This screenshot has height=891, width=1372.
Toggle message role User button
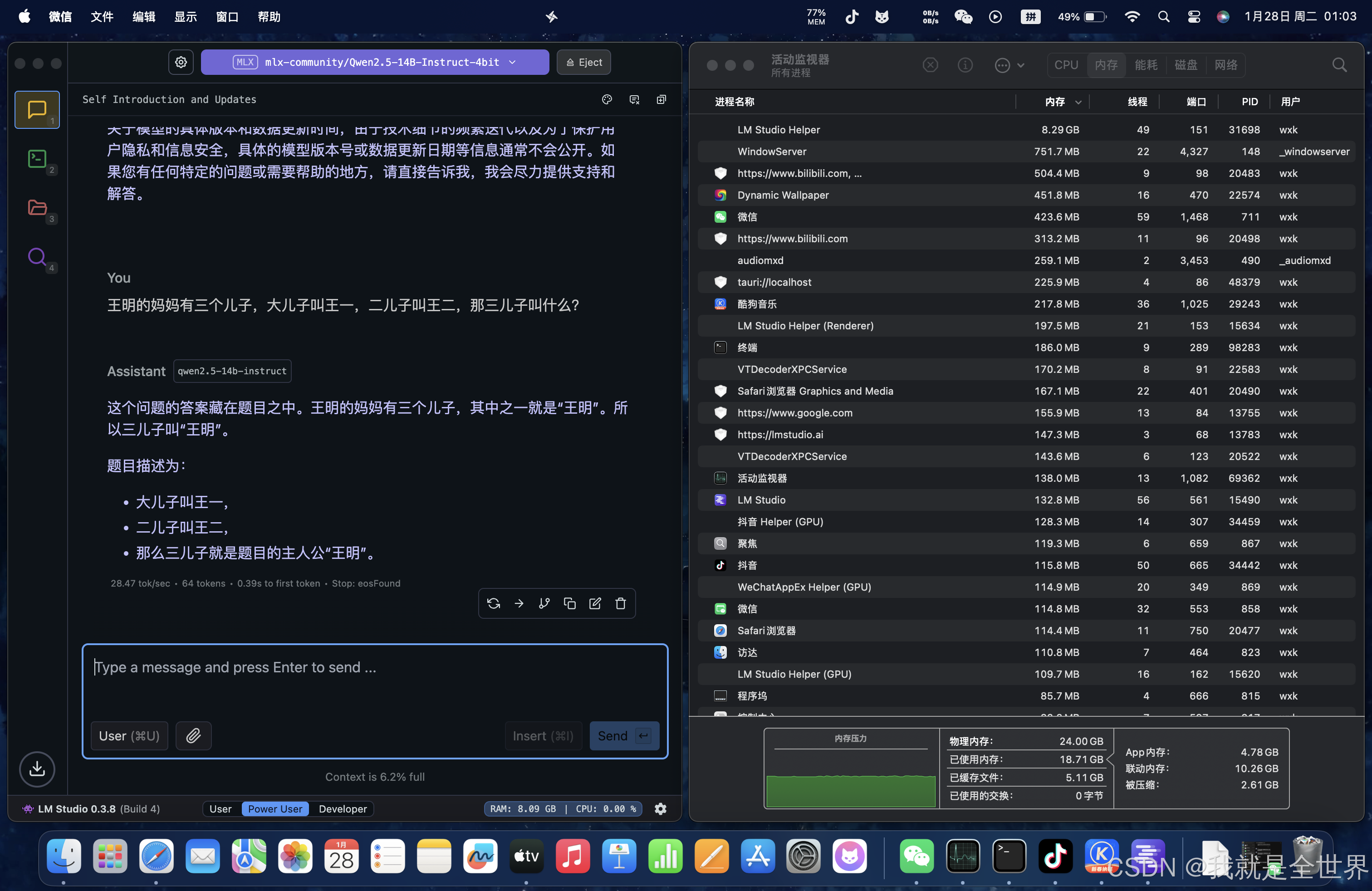(129, 735)
